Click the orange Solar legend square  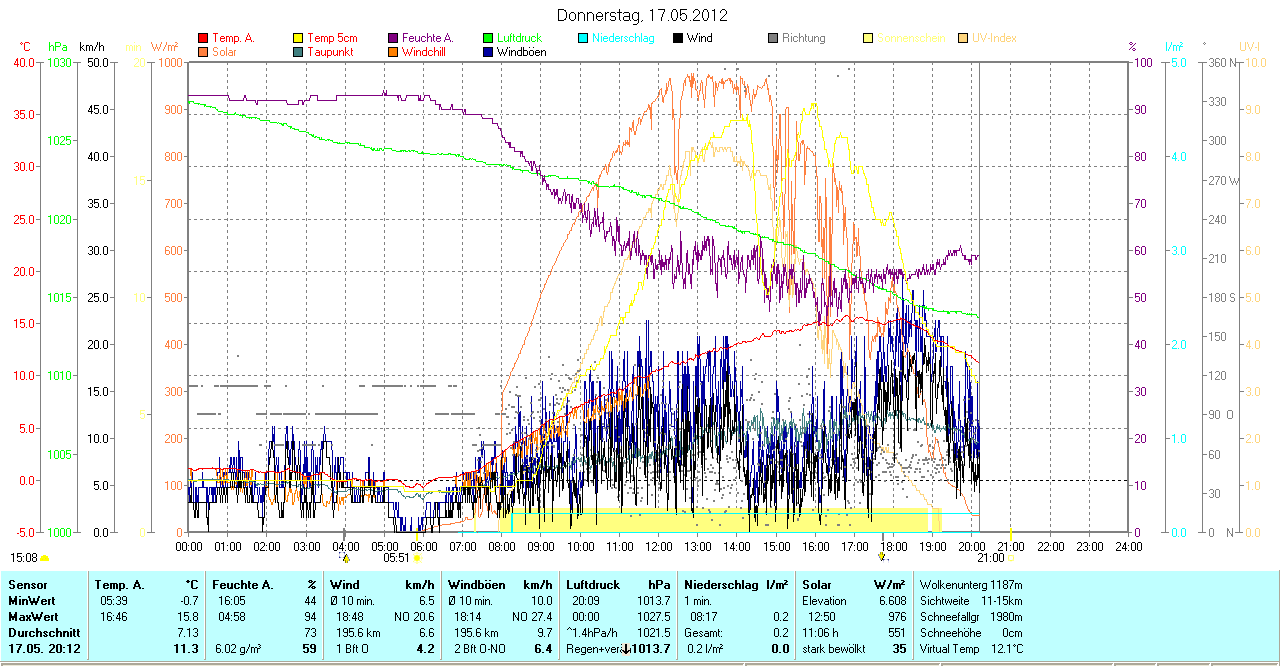(x=204, y=52)
